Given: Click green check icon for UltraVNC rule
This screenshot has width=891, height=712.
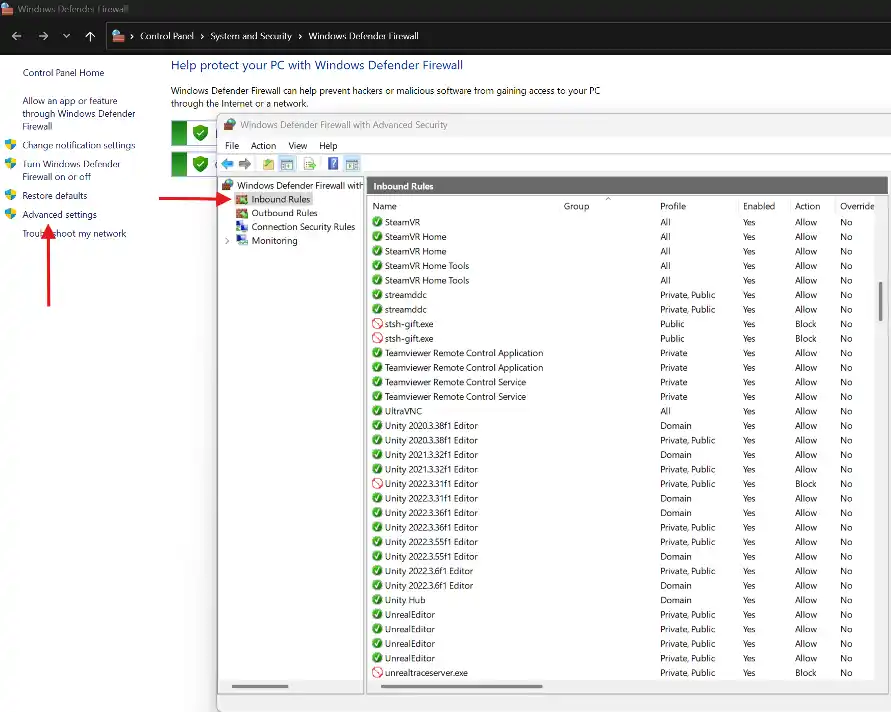Looking at the screenshot, I should pos(377,411).
